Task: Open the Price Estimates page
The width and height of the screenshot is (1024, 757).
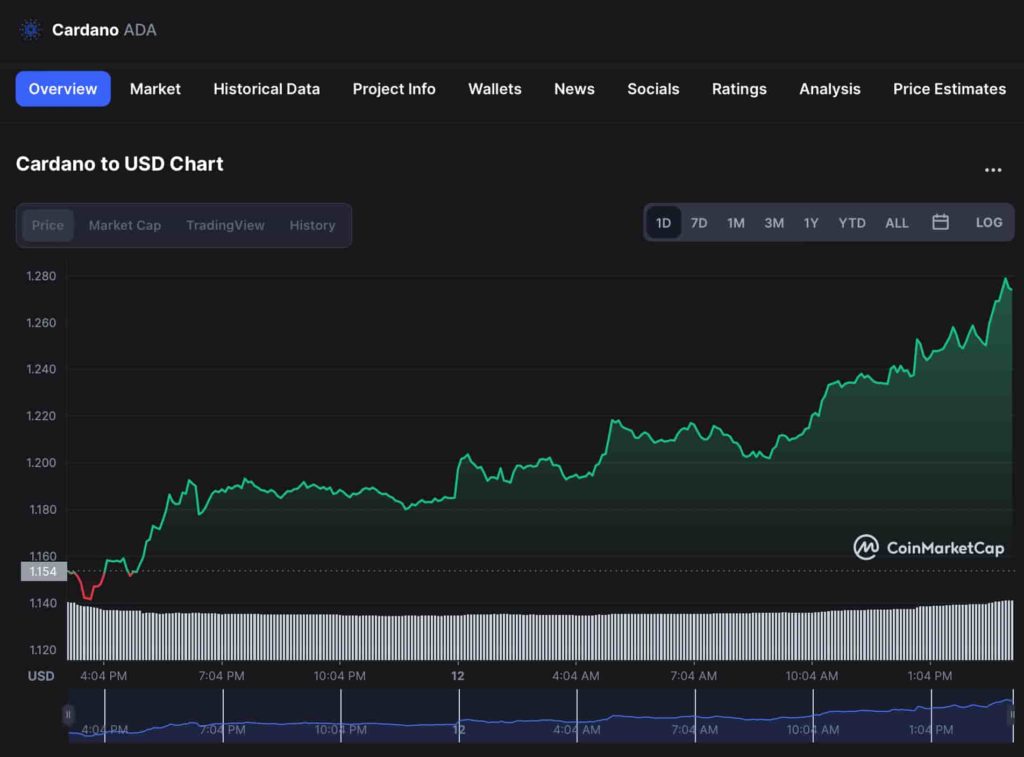Action: pos(949,89)
